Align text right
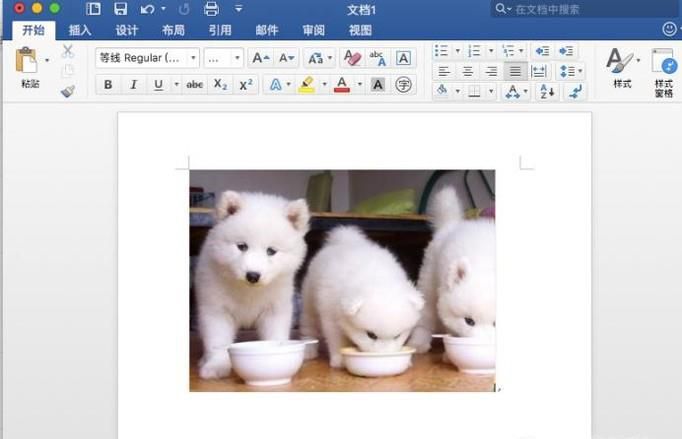This screenshot has width=682, height=439. click(491, 71)
